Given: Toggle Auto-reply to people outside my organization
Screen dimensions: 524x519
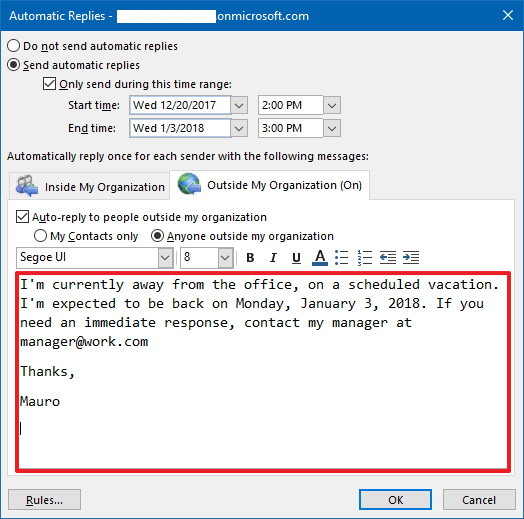Looking at the screenshot, I should pos(22,217).
